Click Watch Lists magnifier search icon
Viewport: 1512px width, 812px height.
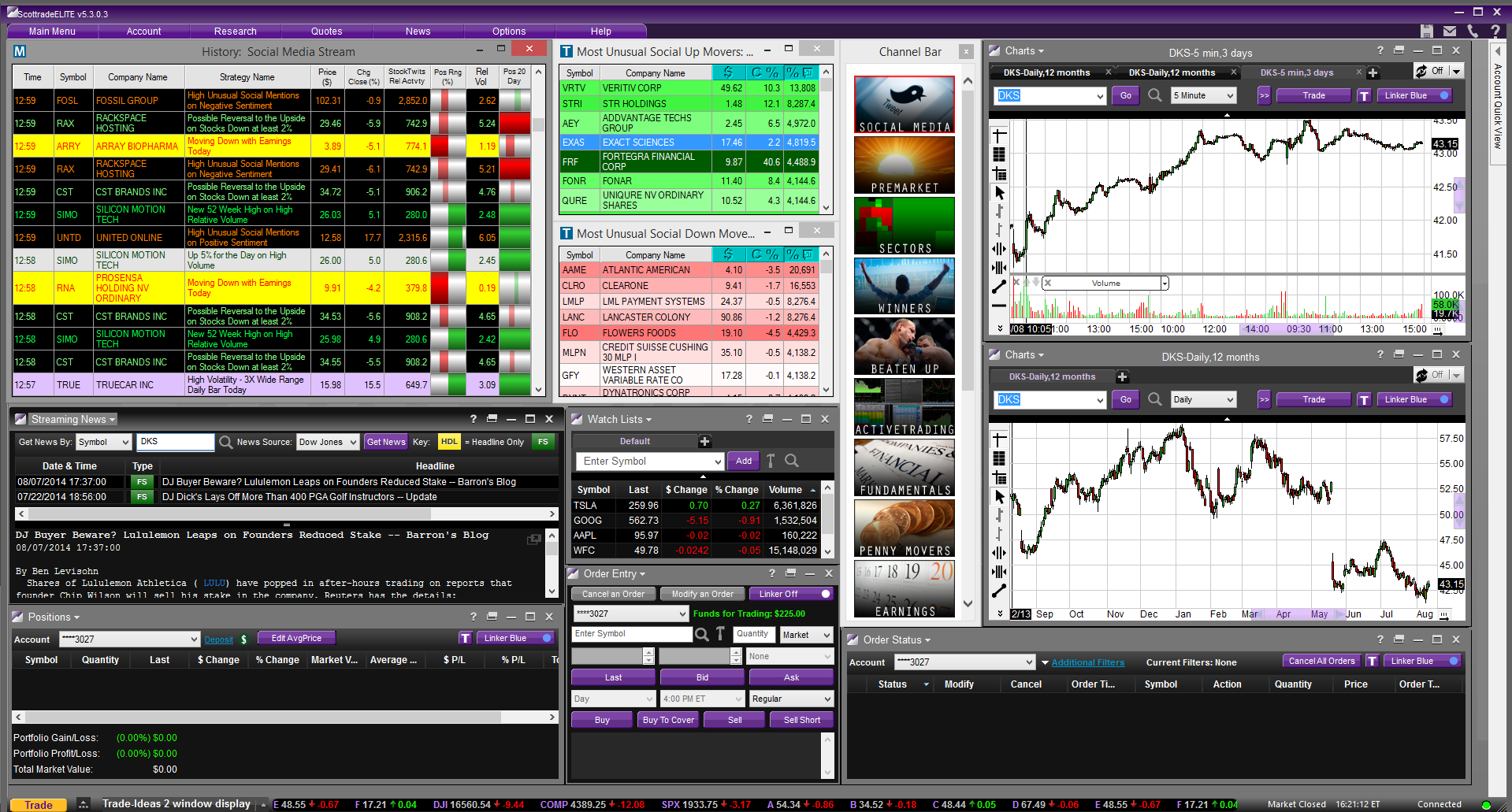coord(792,461)
